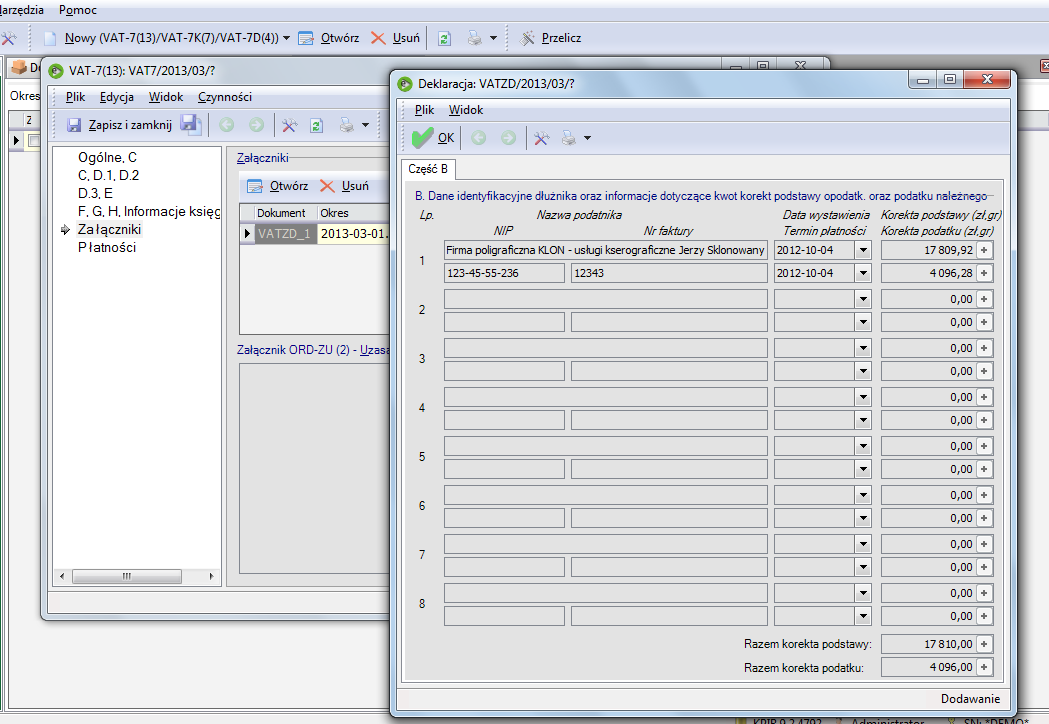Expand print dropdown in VAT-7 window toolbar

[x=365, y=125]
